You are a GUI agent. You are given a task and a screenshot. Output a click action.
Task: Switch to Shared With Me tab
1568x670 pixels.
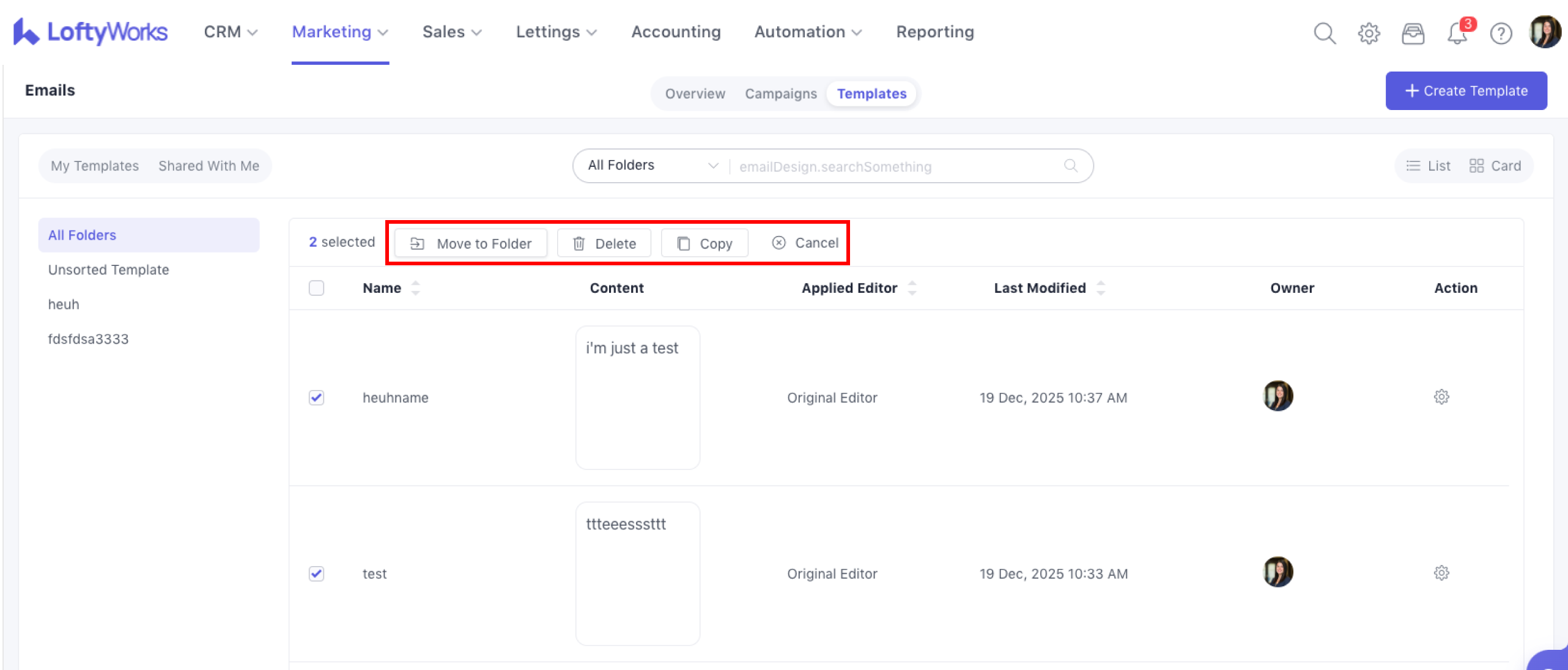[x=209, y=166]
